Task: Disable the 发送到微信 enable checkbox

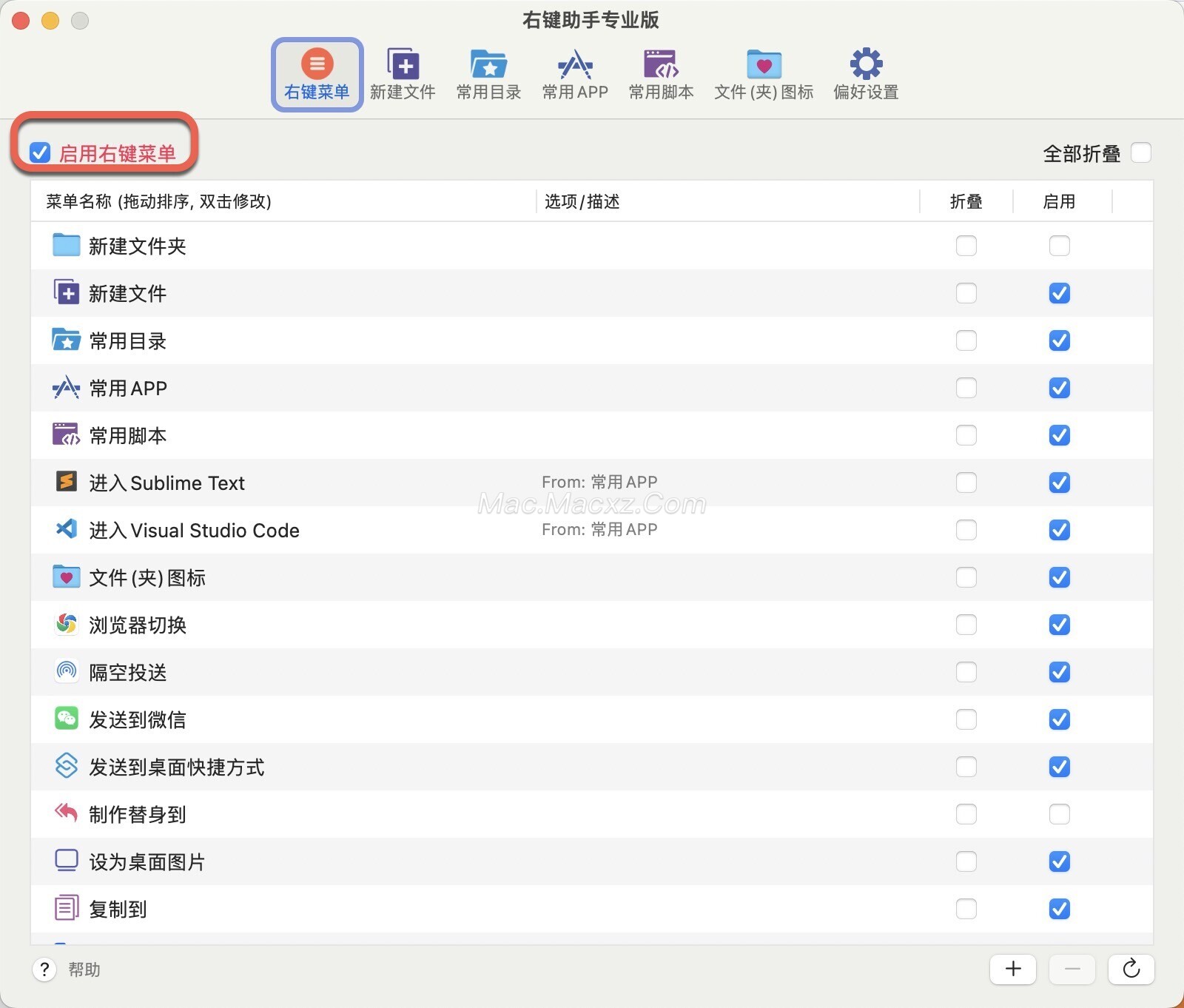Action: (x=1059, y=719)
